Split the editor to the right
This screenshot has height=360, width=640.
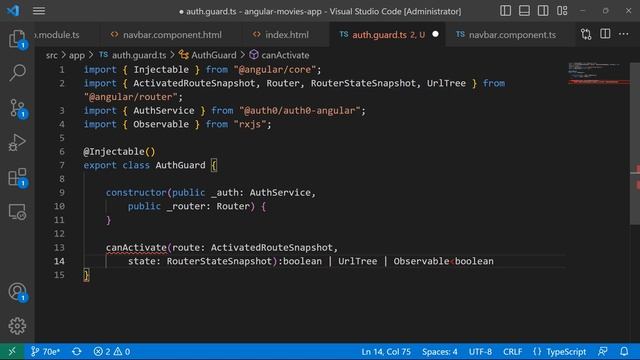coord(605,34)
